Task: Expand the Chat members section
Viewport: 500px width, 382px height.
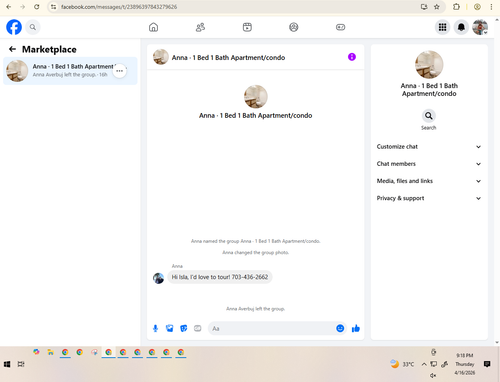Action: [x=429, y=164]
